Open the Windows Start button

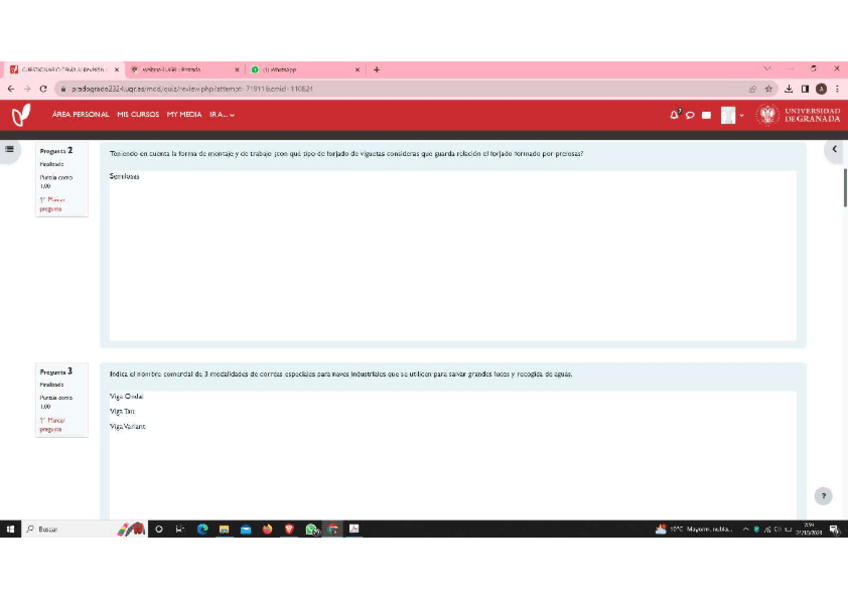tap(10, 529)
